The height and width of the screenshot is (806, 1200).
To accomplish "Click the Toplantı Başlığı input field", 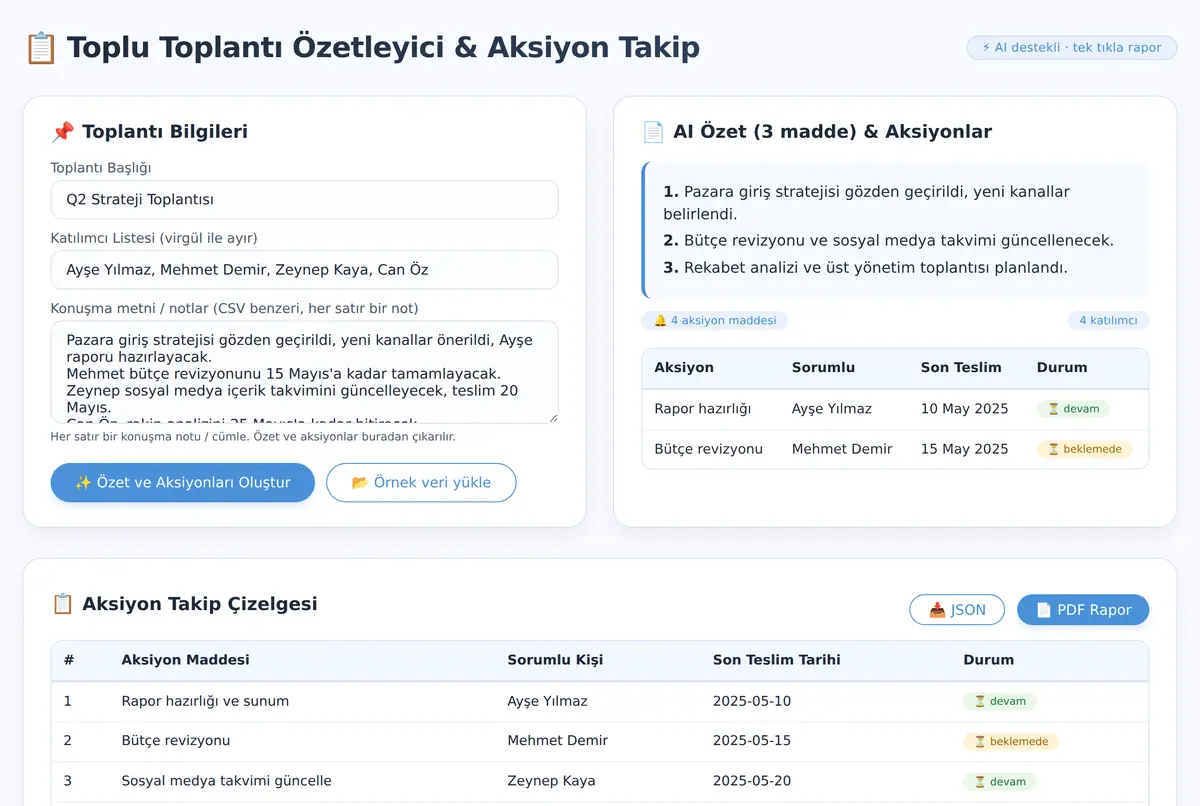I will [x=304, y=199].
